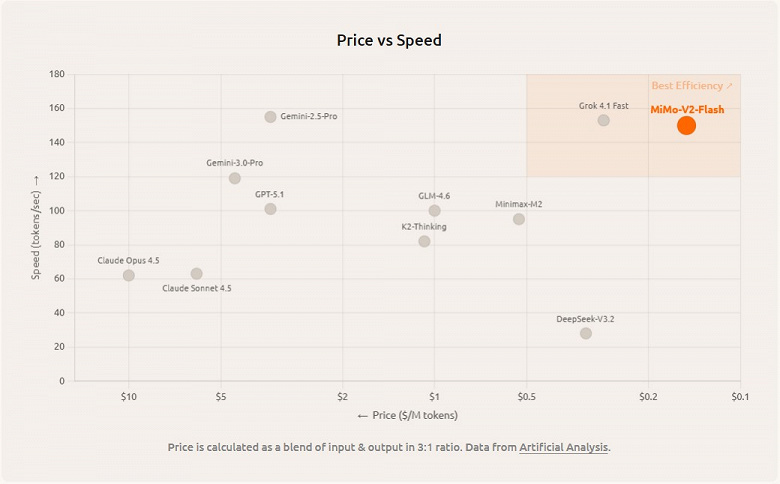Click the Price ($/M tokens) axis label

(407, 415)
